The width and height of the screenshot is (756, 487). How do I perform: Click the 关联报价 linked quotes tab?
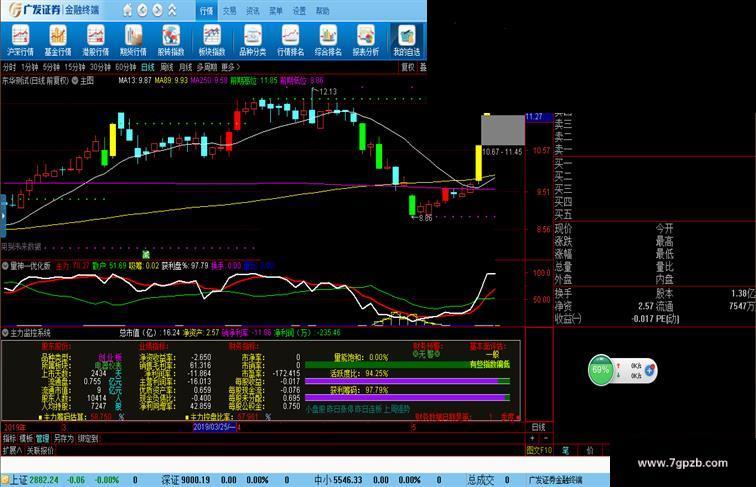(40, 450)
